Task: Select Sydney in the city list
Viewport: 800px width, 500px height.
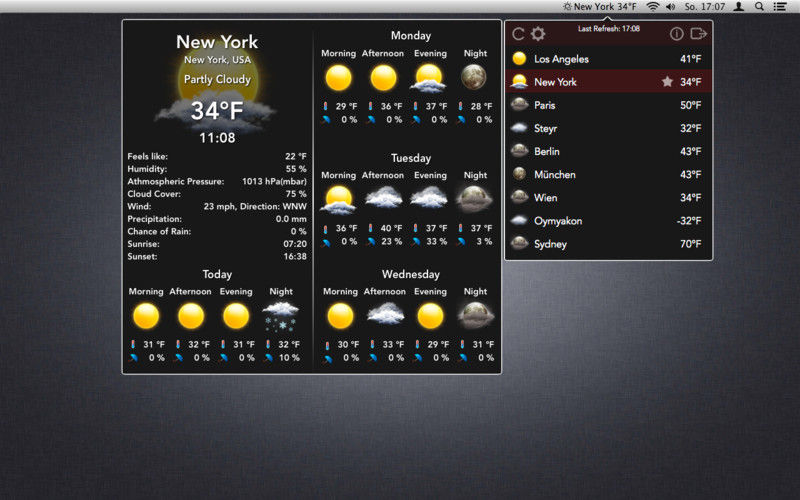Action: pos(609,244)
